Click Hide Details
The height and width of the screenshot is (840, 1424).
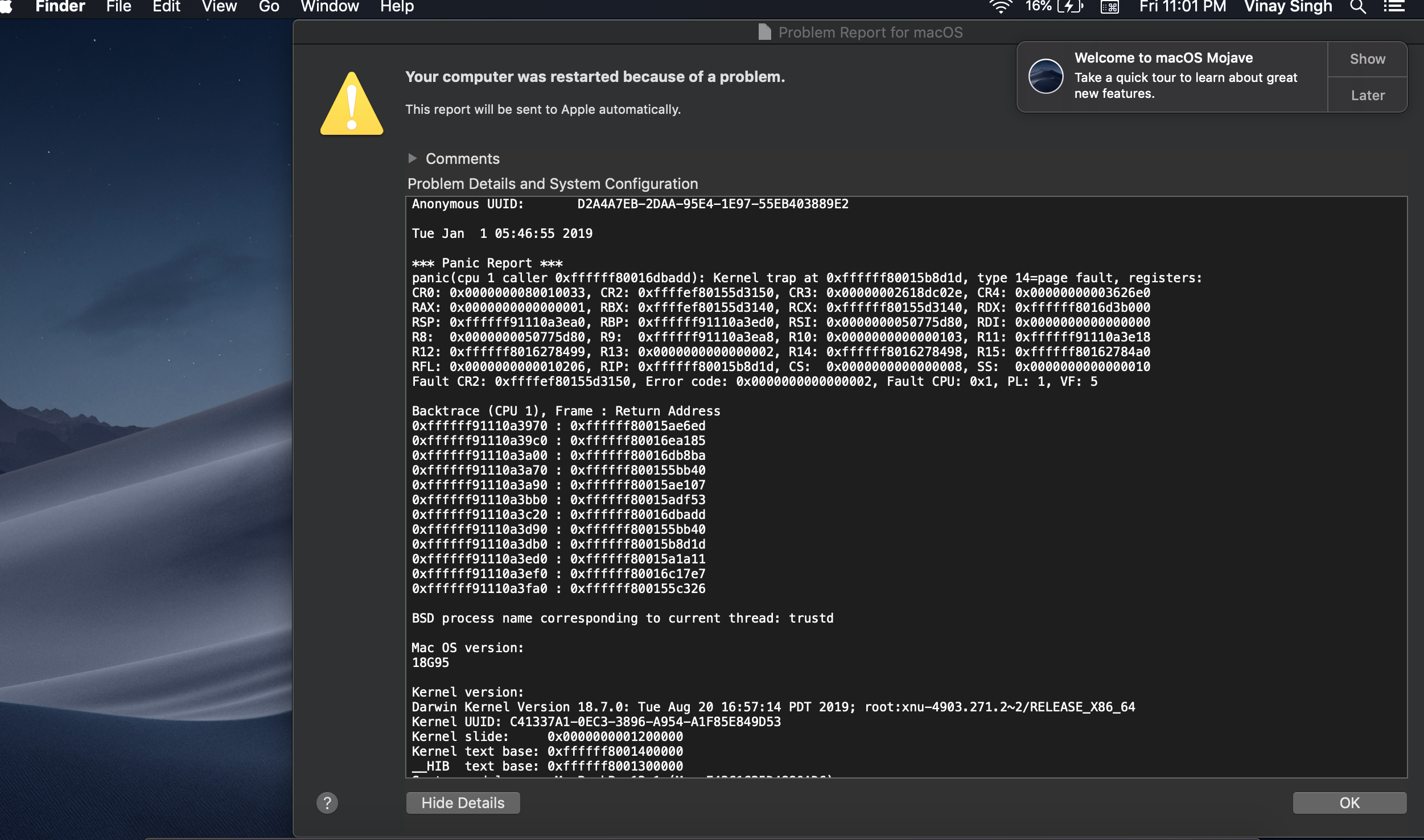[x=462, y=802]
